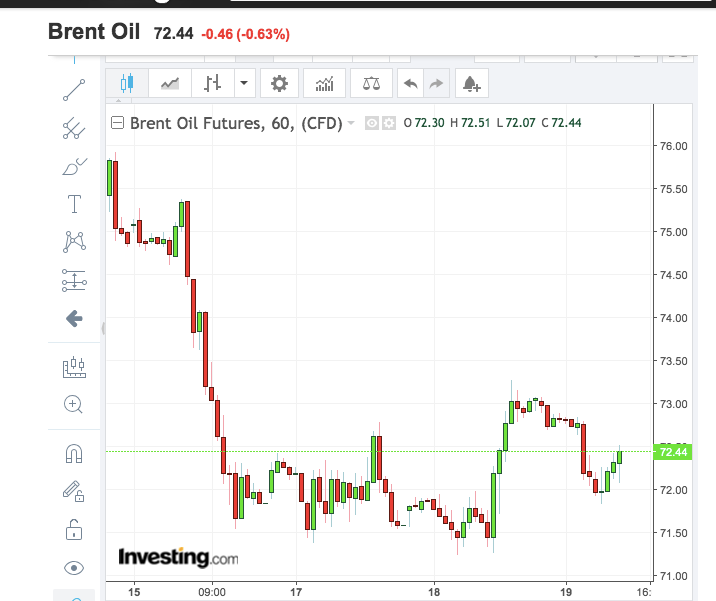The height and width of the screenshot is (601, 716).
Task: Toggle lock all drawing tools padlock
Action: tap(74, 530)
